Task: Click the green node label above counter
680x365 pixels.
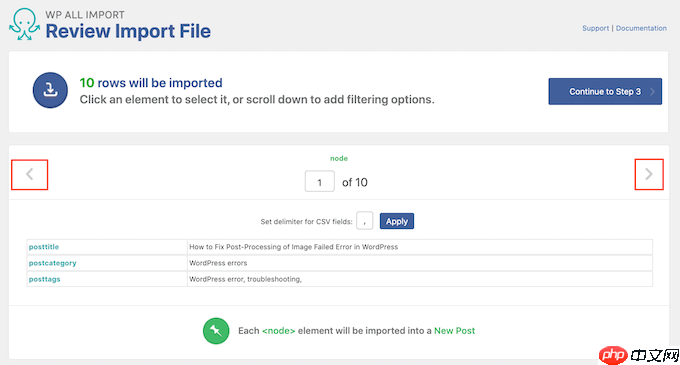Action: (339, 158)
